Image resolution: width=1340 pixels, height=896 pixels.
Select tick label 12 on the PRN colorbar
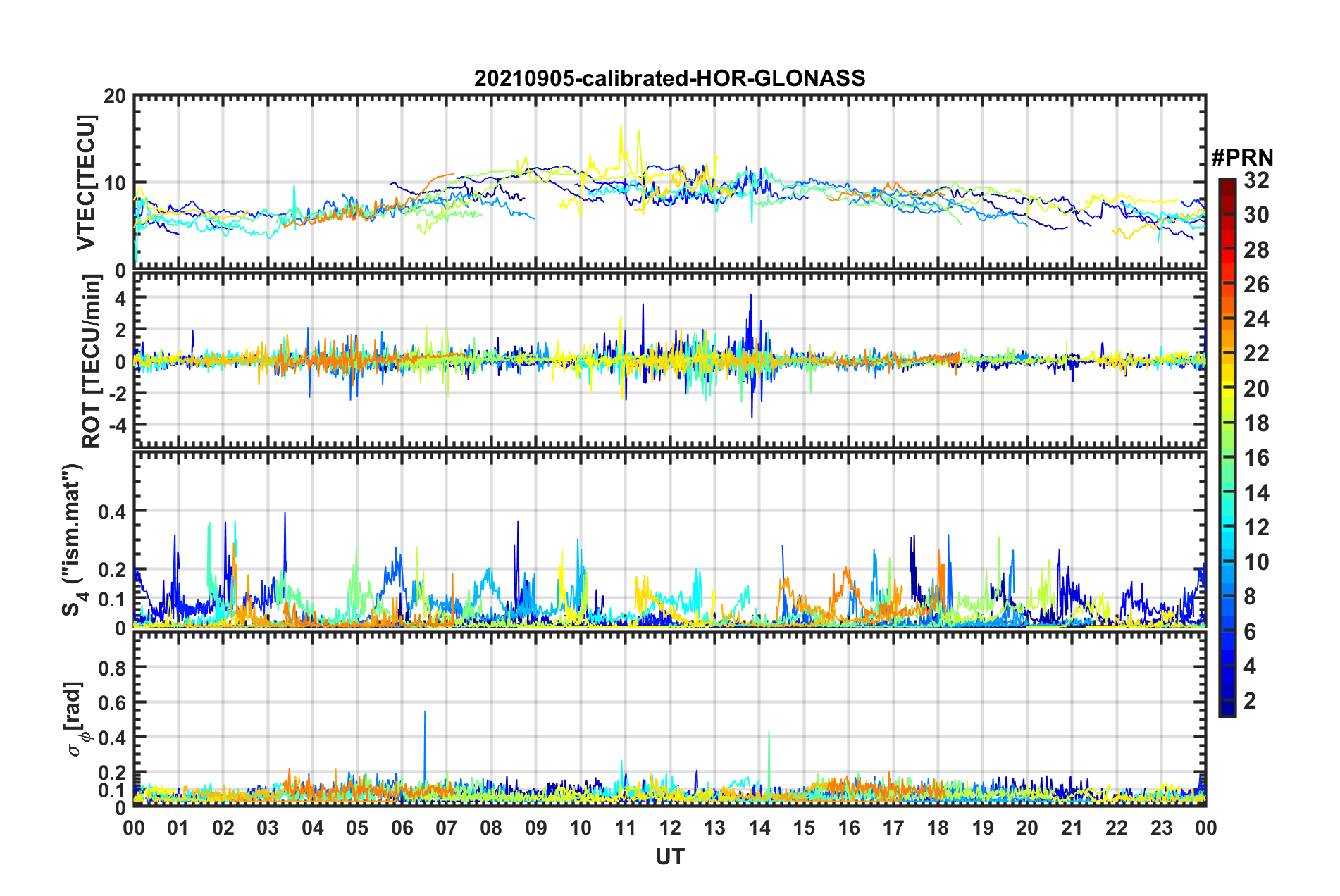pyautogui.click(x=1256, y=528)
